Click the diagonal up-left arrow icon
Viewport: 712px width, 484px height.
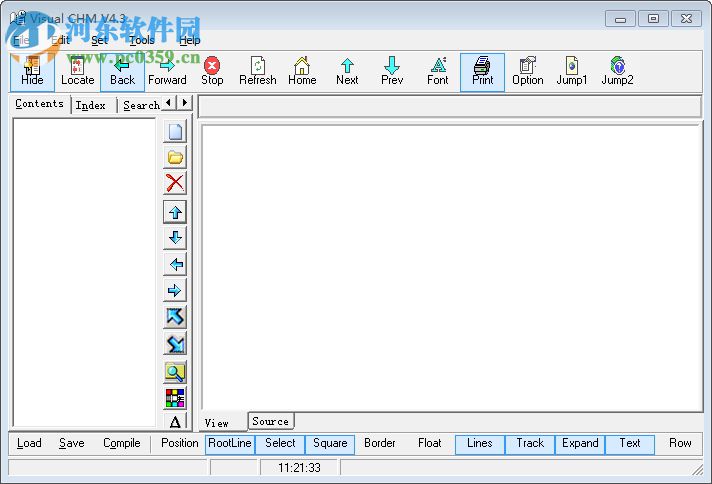tap(175, 317)
